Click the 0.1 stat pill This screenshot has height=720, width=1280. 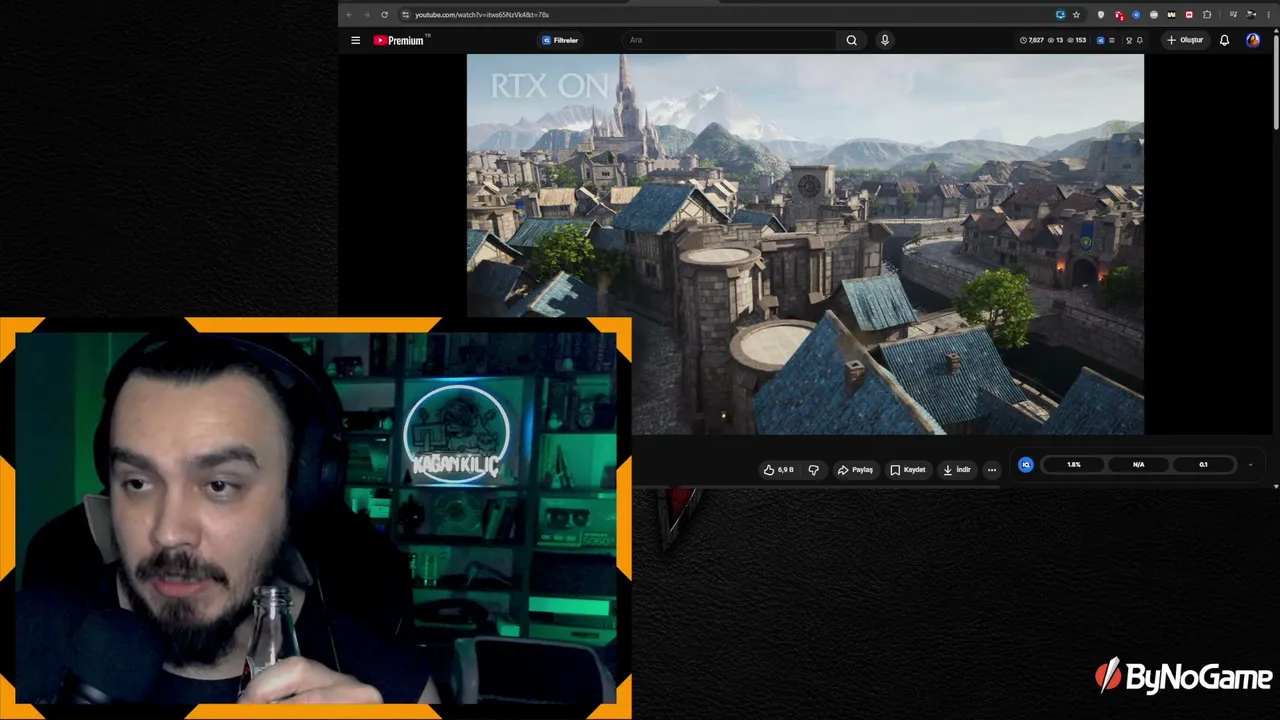(x=1203, y=465)
